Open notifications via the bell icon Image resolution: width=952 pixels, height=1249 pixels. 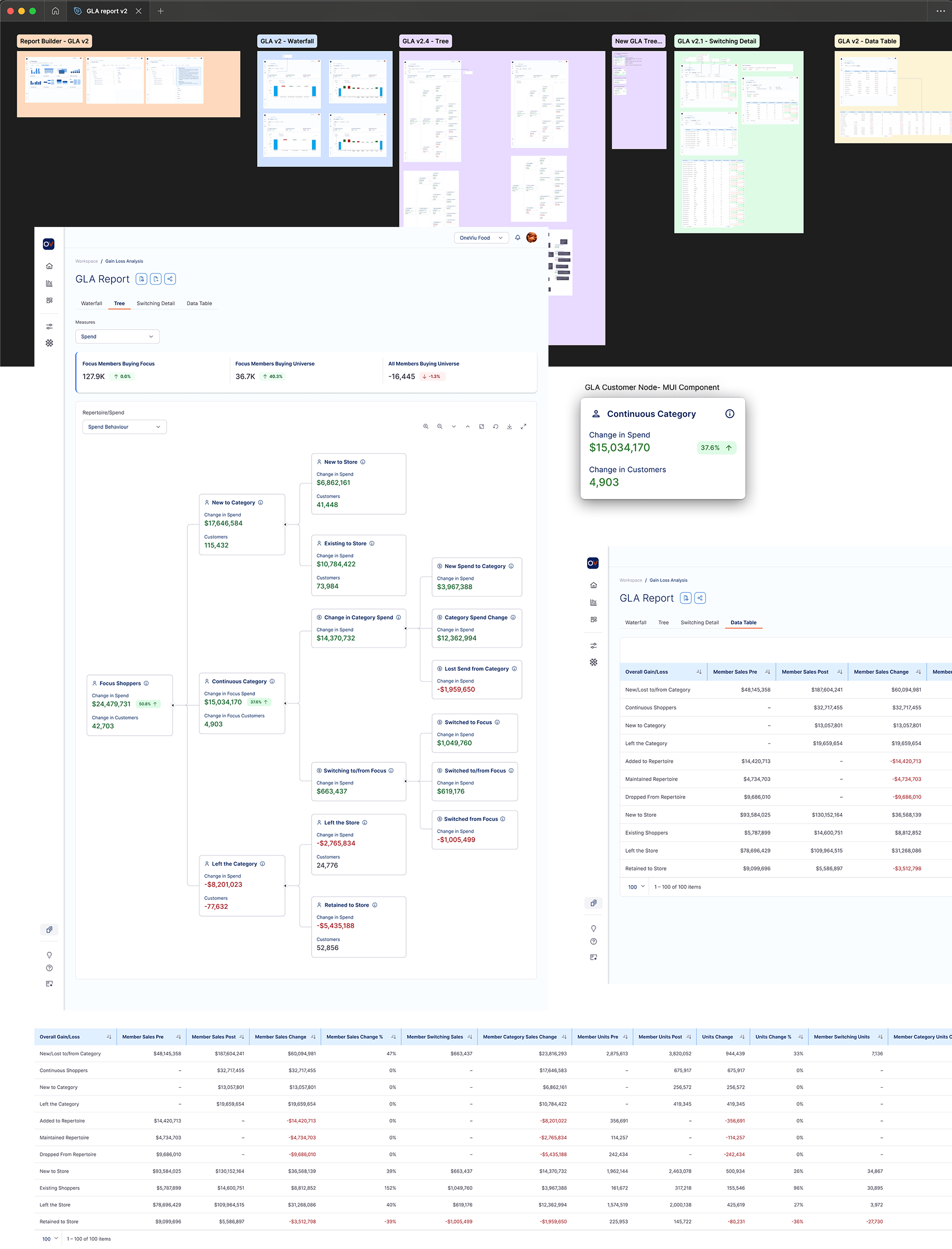(x=517, y=238)
